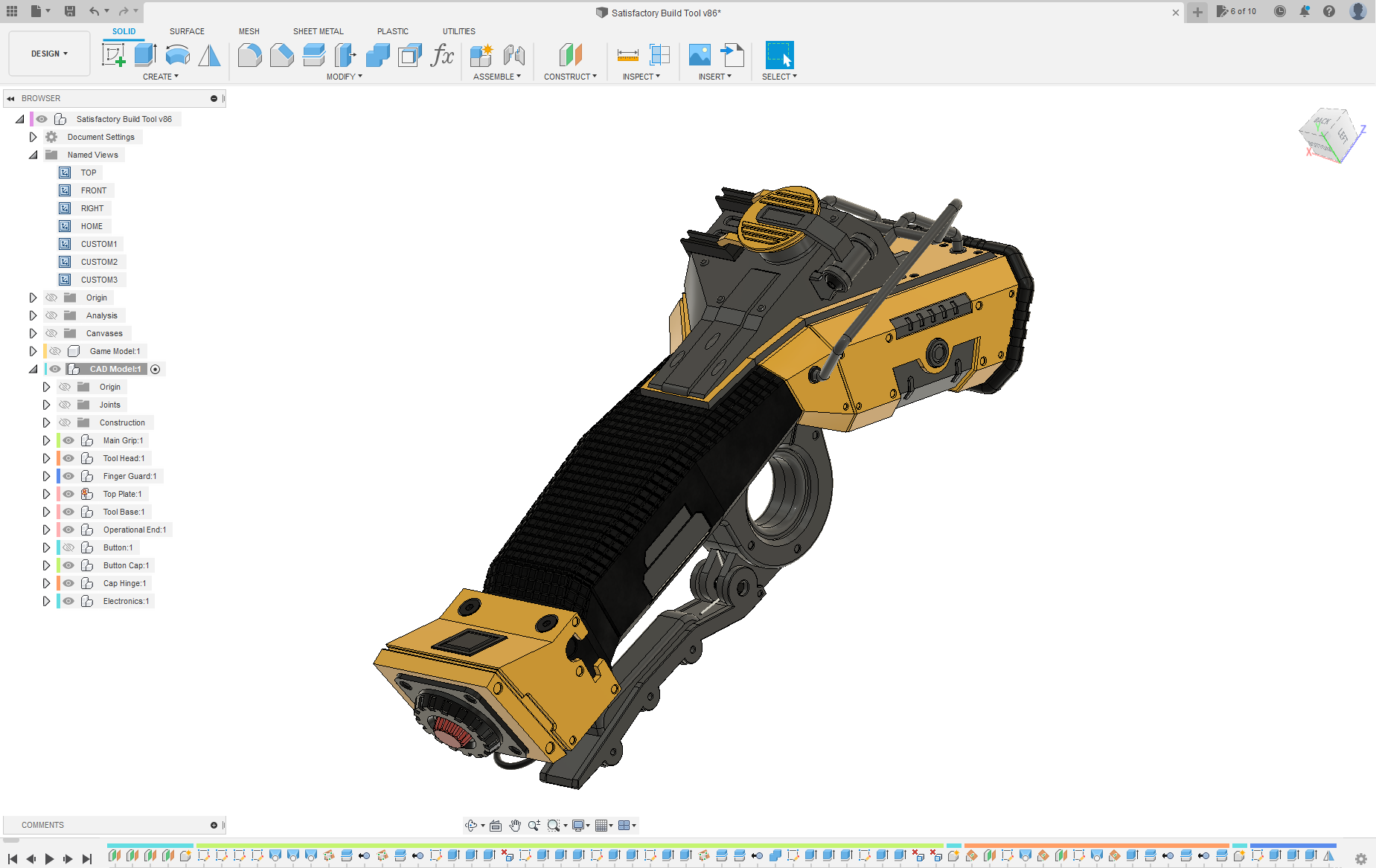Open the Parameters fx tool
The height and width of the screenshot is (868, 1376).
point(442,55)
